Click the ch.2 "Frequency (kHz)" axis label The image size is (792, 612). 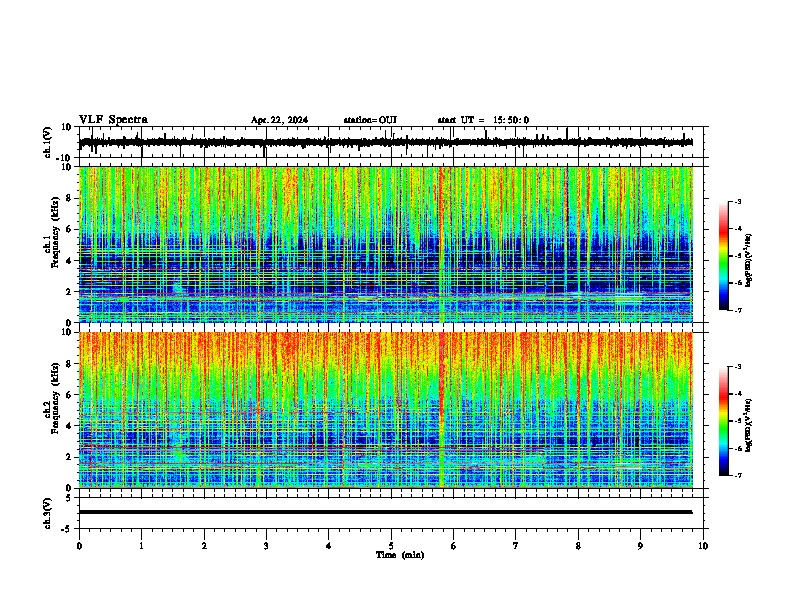pos(55,398)
